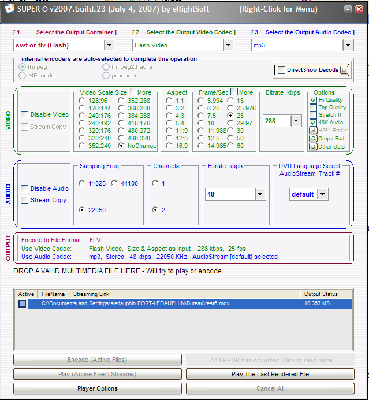369x400 pixels.
Task: Toggle the 48K Audio option checkbox
Action: [313, 122]
